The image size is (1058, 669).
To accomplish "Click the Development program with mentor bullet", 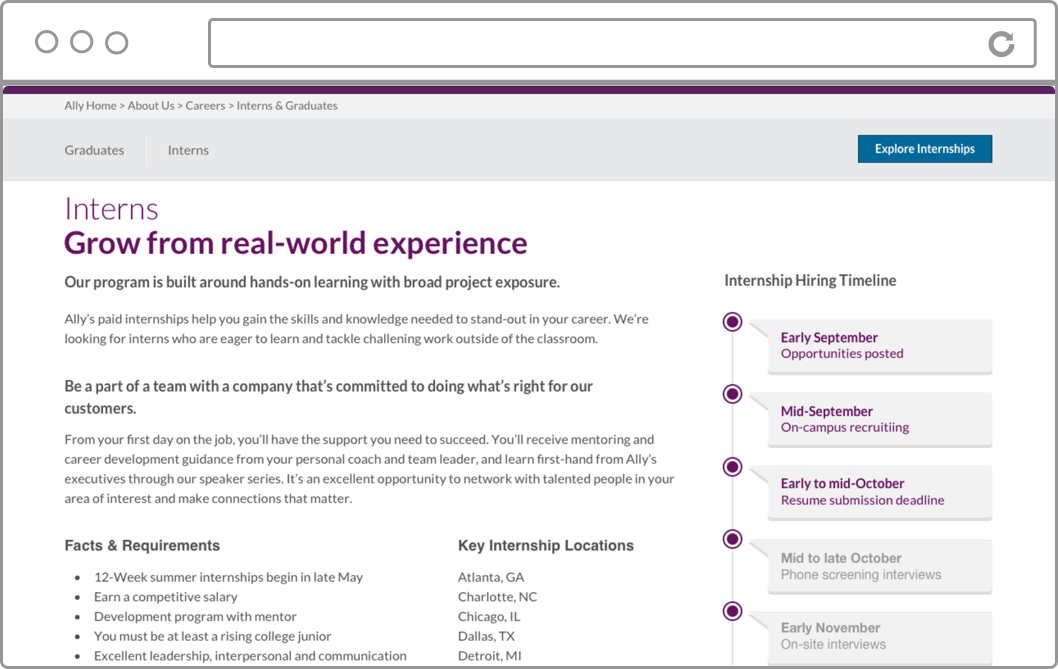I will pyautogui.click(x=195, y=616).
